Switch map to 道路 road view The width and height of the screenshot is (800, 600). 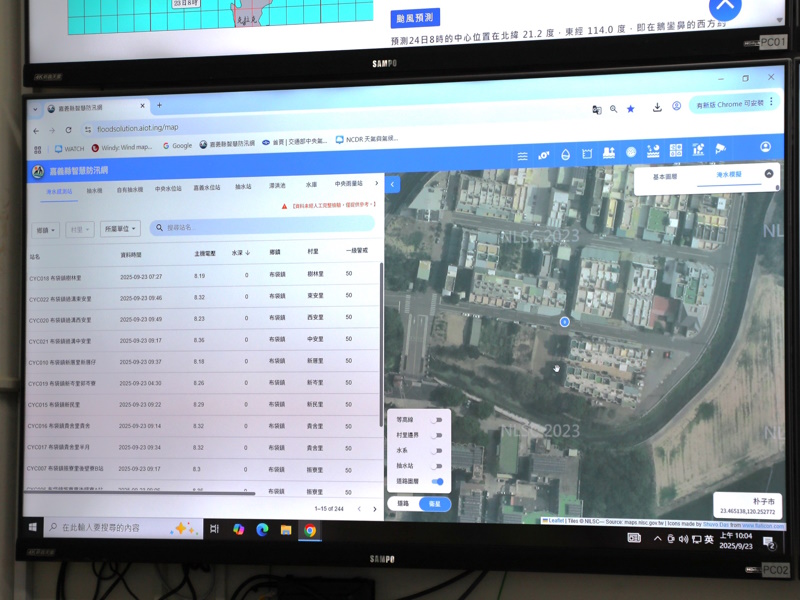tap(403, 503)
